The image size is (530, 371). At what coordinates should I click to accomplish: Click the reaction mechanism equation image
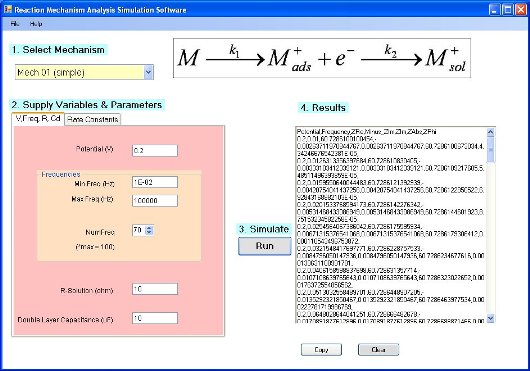tap(322, 58)
